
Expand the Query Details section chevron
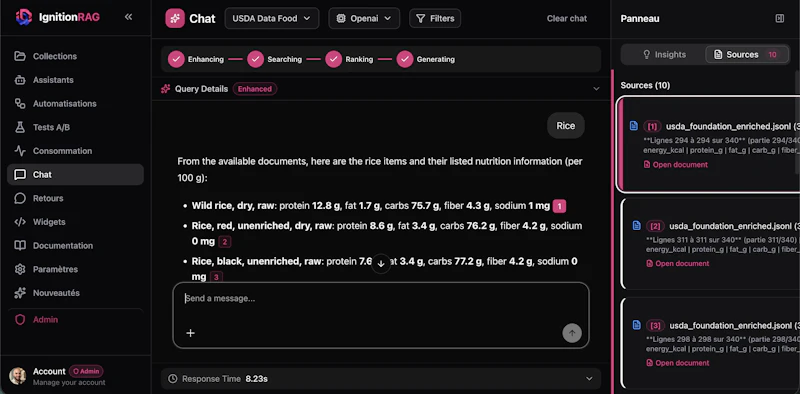click(x=596, y=89)
